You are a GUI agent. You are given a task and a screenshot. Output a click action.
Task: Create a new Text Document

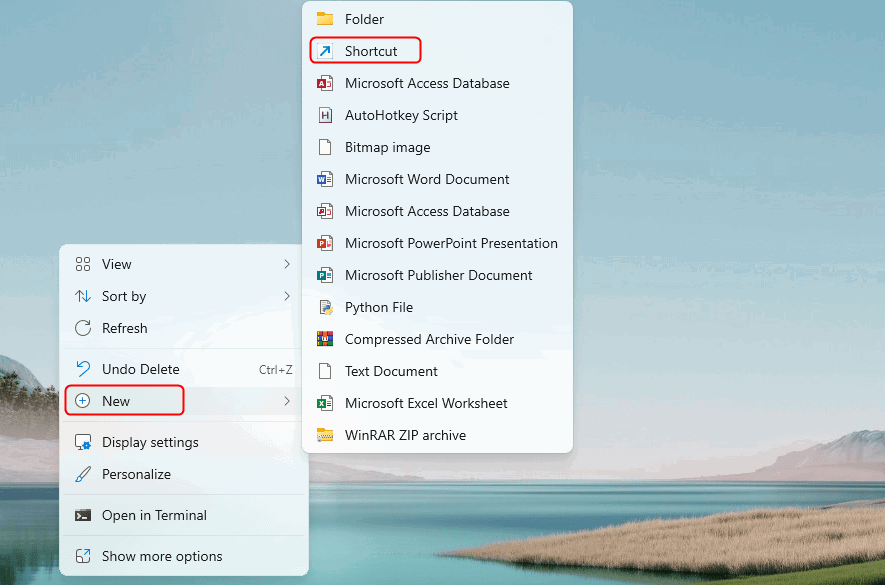coord(391,371)
